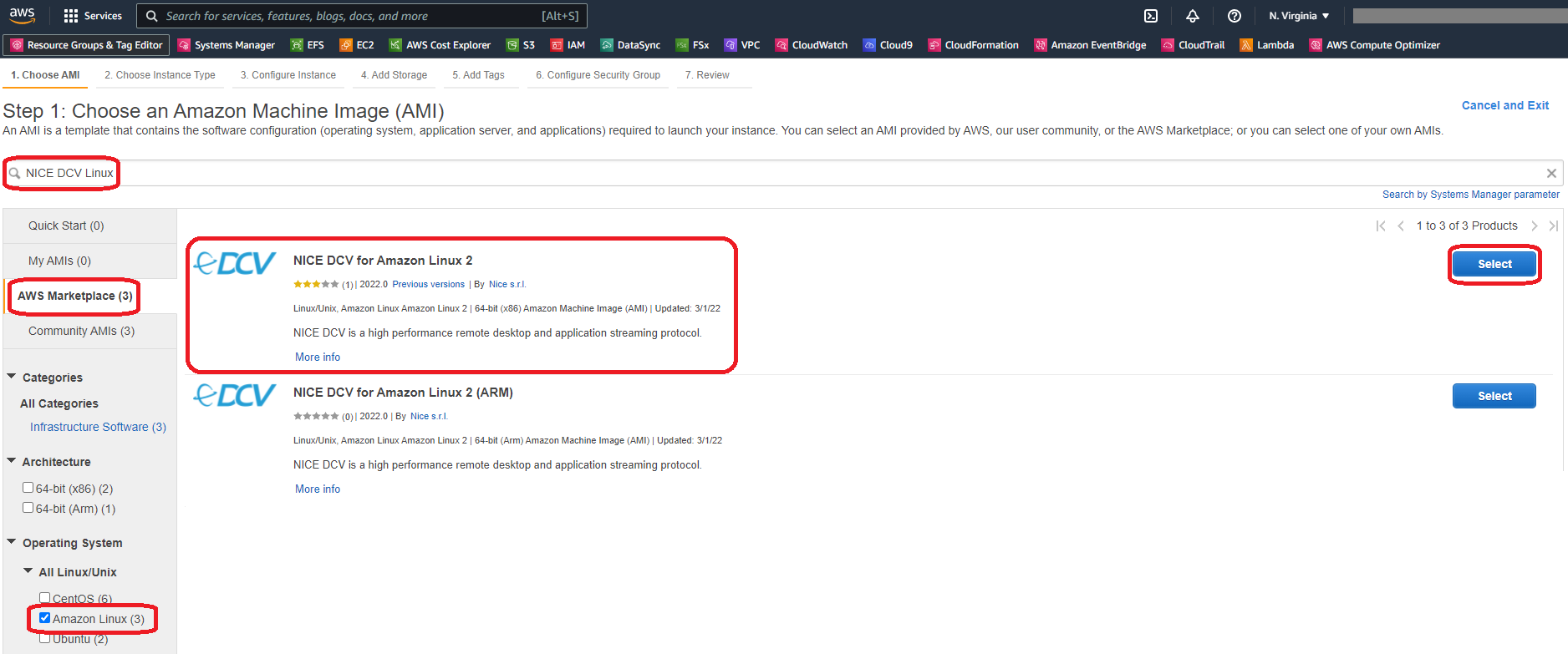Viewport: 1568px width, 654px height.
Task: Open Cloud9 shortcut
Action: (888, 45)
